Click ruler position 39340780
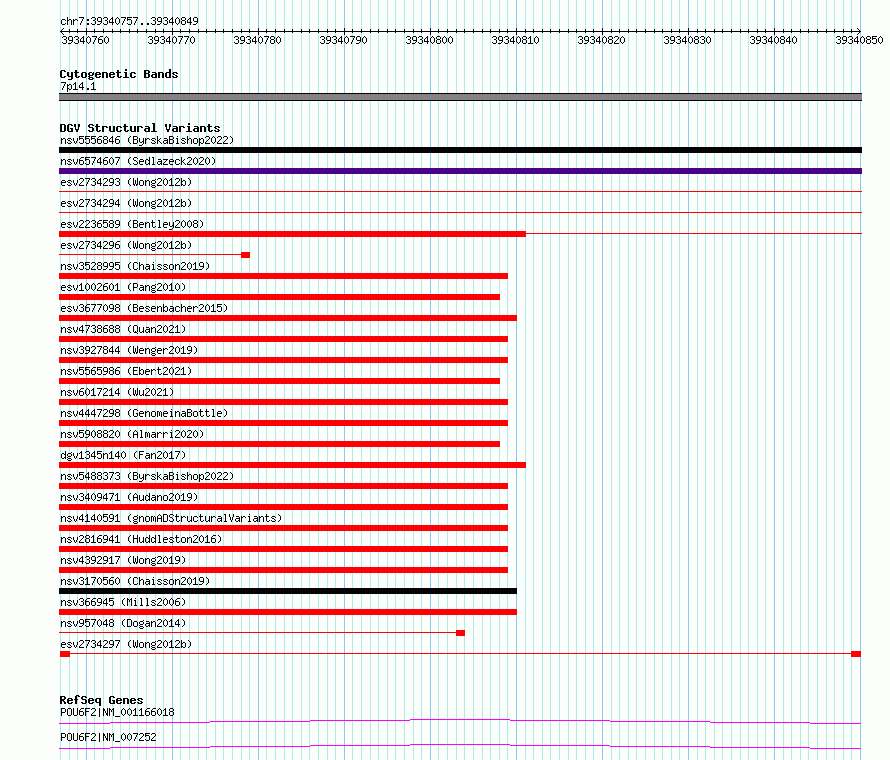The image size is (890, 760). pos(257,40)
